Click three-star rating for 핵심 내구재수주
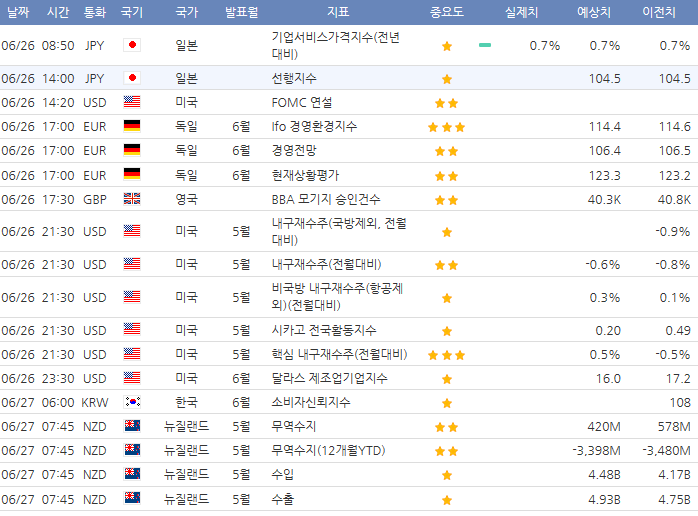The width and height of the screenshot is (698, 516). tap(446, 355)
